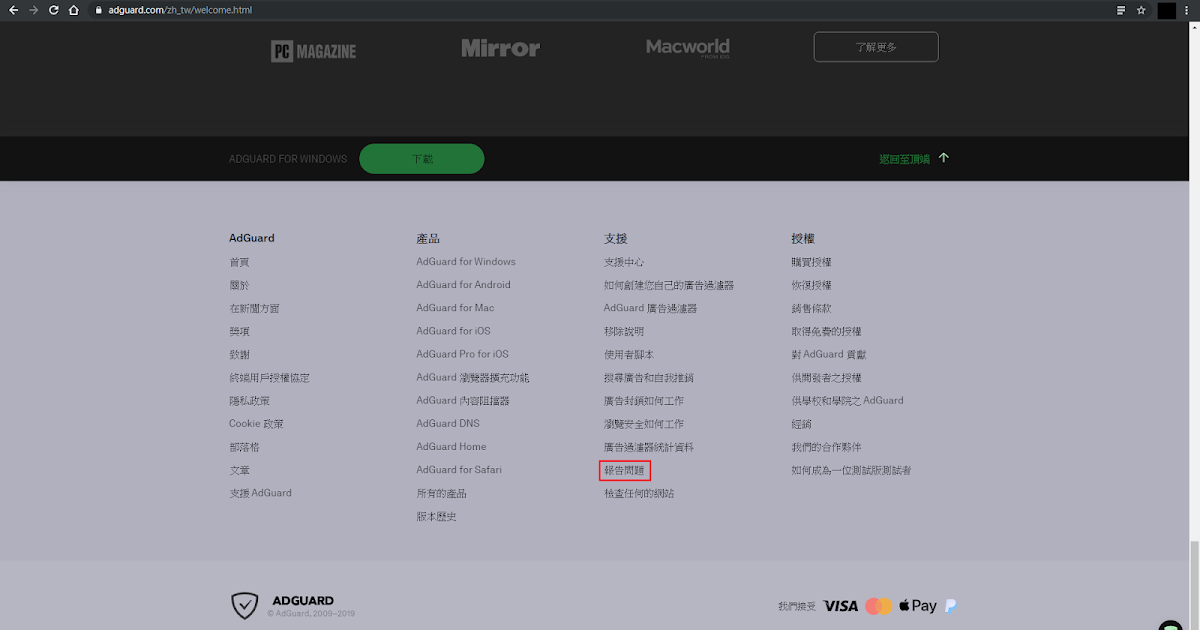Click the green 下載 download button

click(x=422, y=159)
